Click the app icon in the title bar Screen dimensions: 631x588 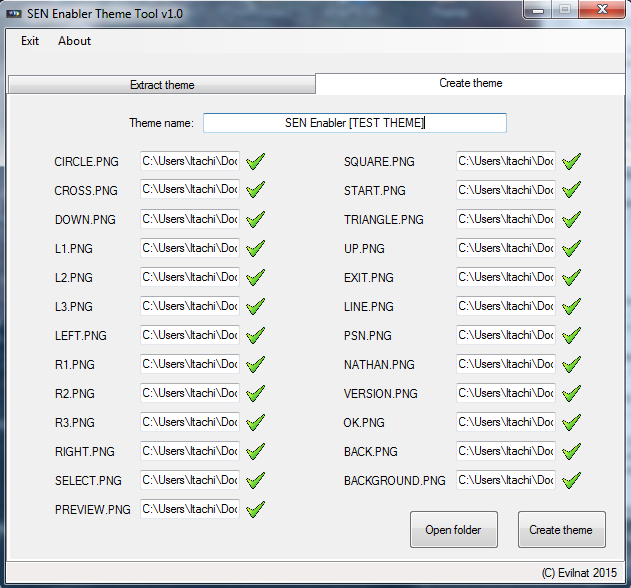14,11
